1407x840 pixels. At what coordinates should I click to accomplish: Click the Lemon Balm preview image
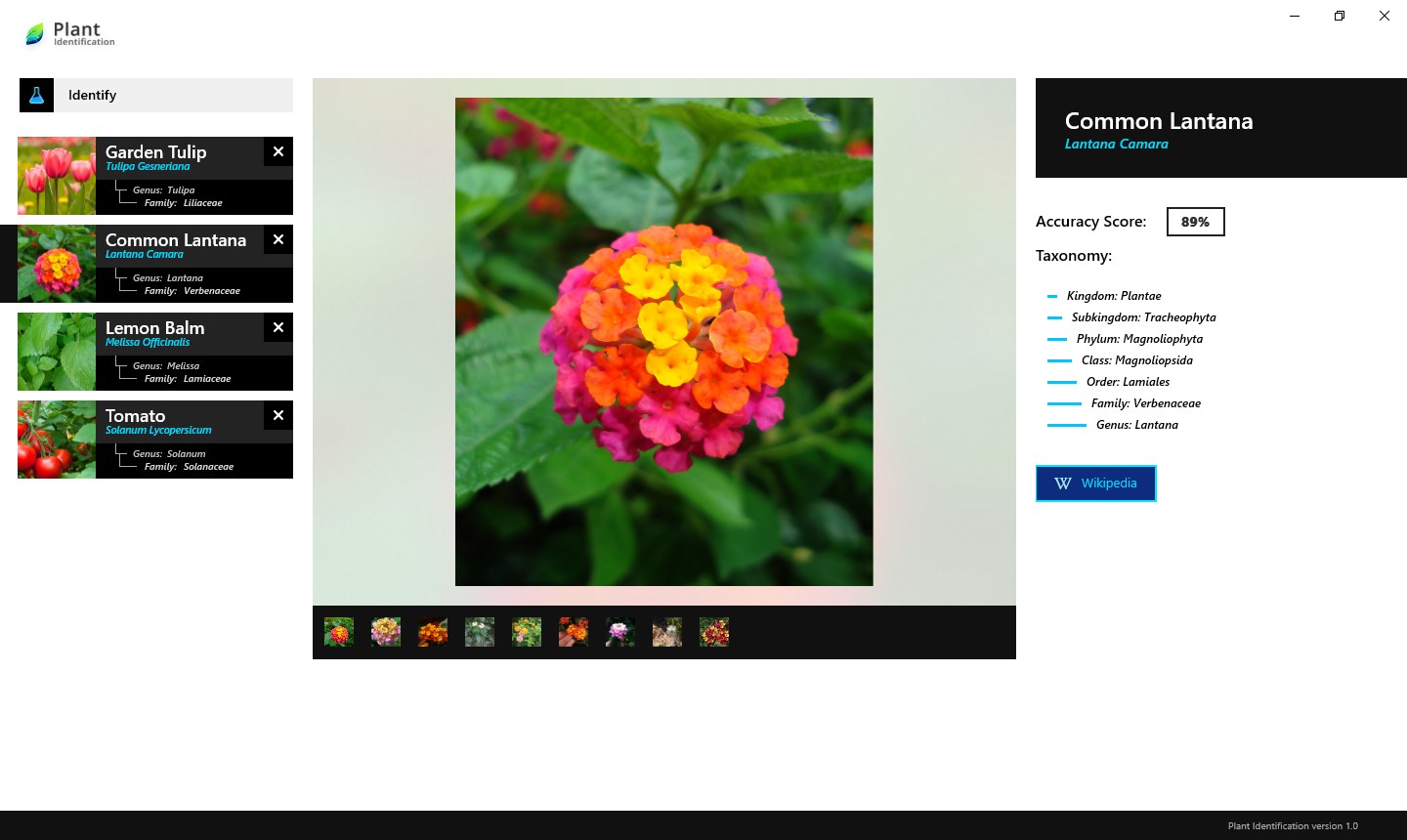56,352
